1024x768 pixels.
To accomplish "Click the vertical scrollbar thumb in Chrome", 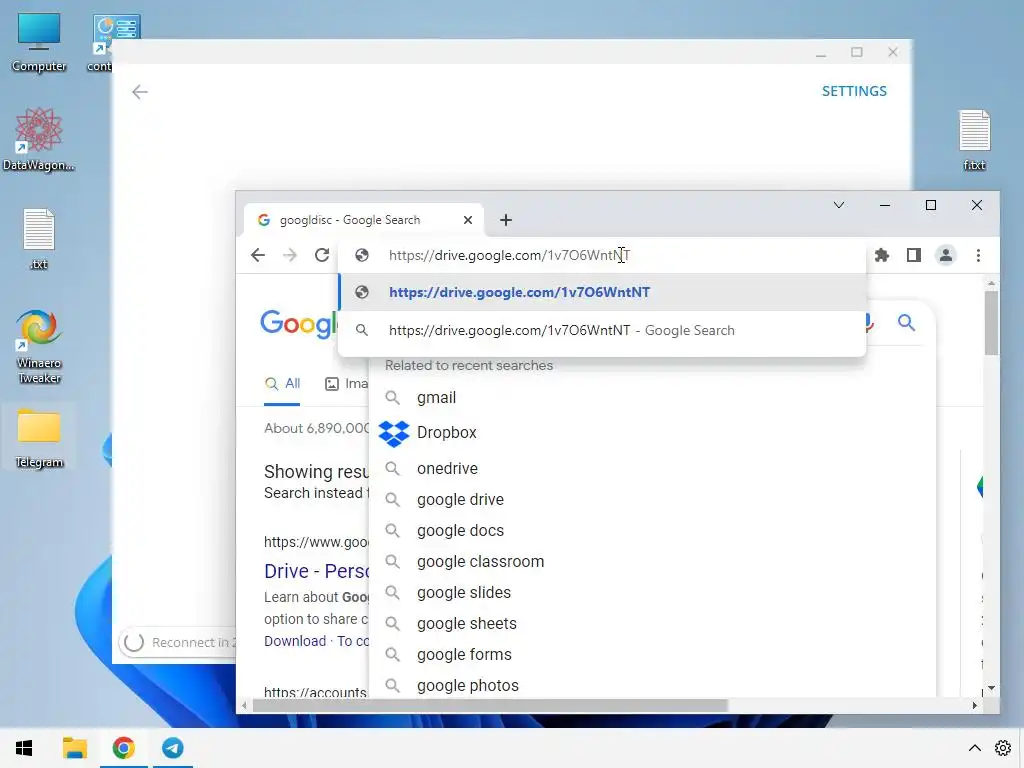I will coord(991,323).
